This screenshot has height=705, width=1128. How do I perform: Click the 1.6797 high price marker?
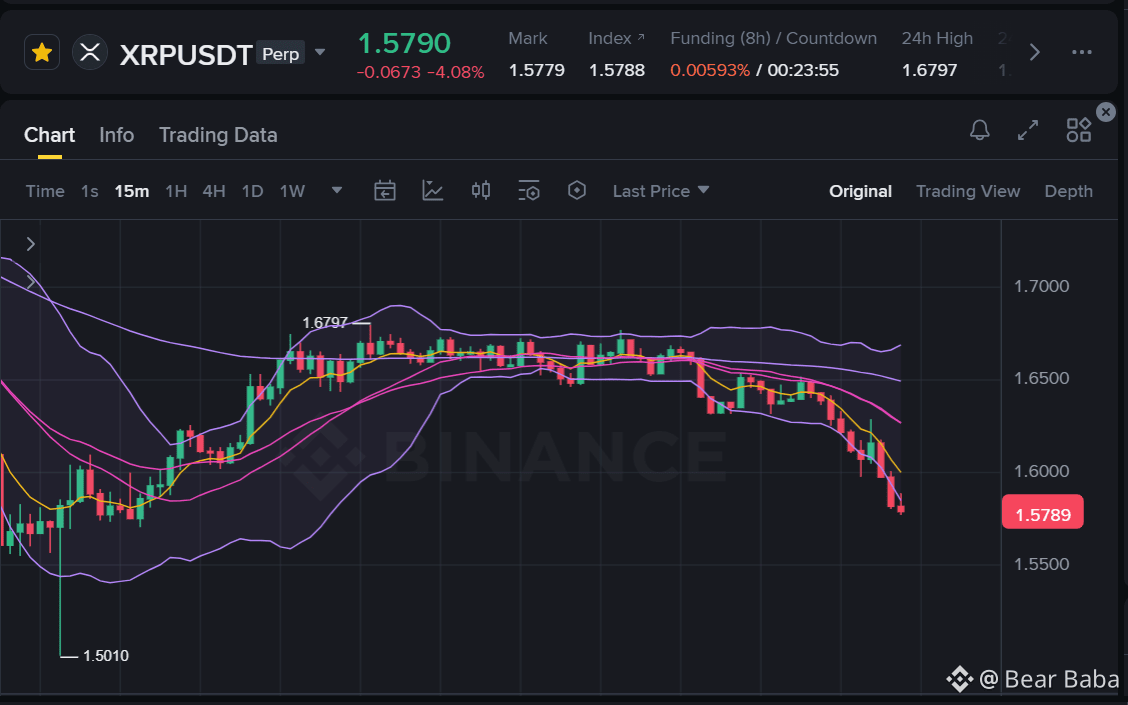[324, 322]
